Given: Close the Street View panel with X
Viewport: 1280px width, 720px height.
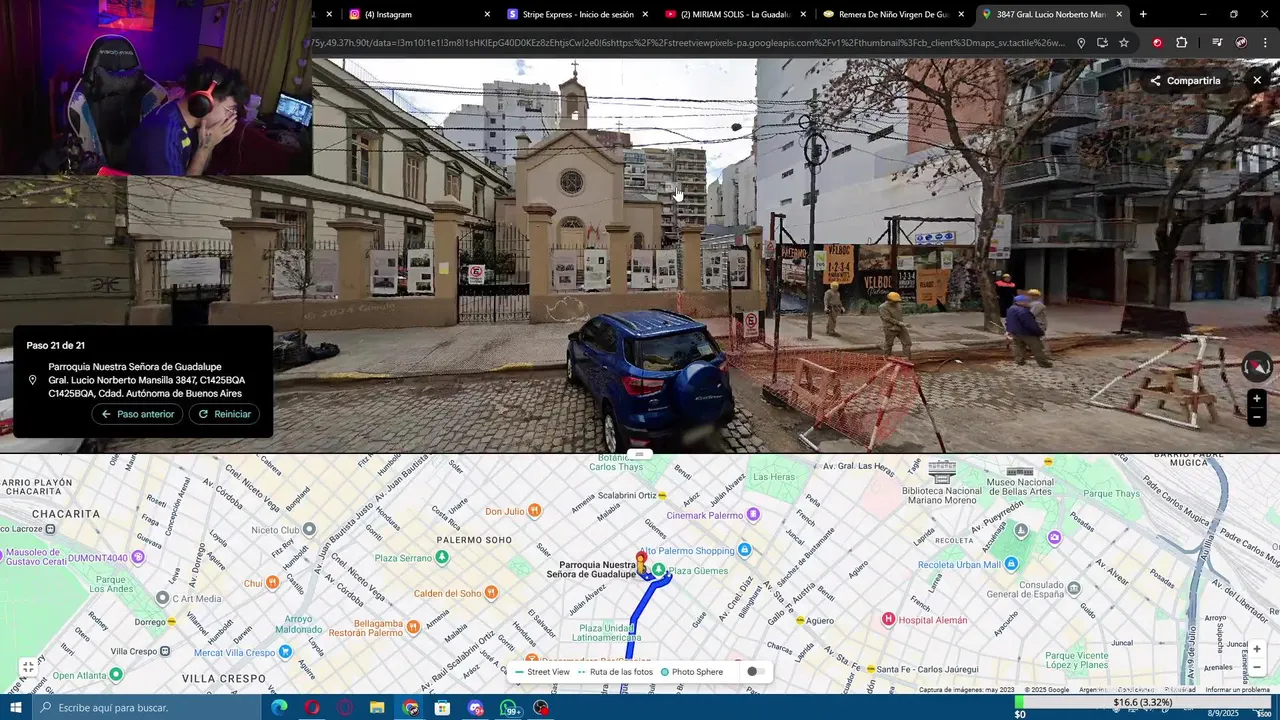Looking at the screenshot, I should point(1257,81).
